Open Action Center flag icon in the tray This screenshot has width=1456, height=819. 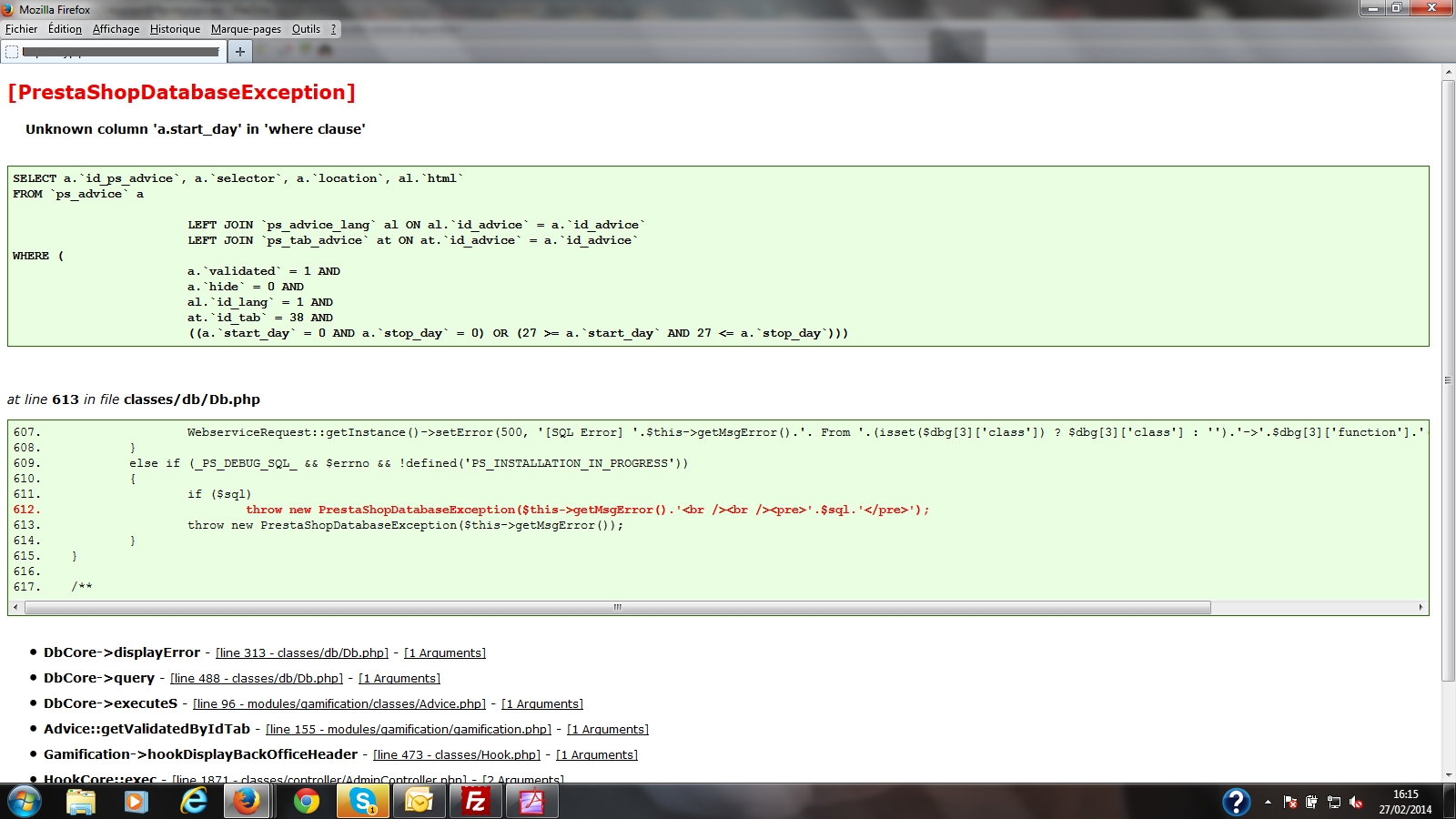coord(1290,802)
